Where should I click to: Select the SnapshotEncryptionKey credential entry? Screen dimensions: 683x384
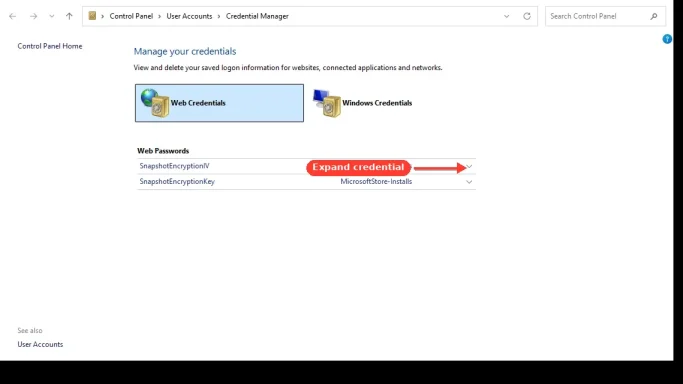177,182
